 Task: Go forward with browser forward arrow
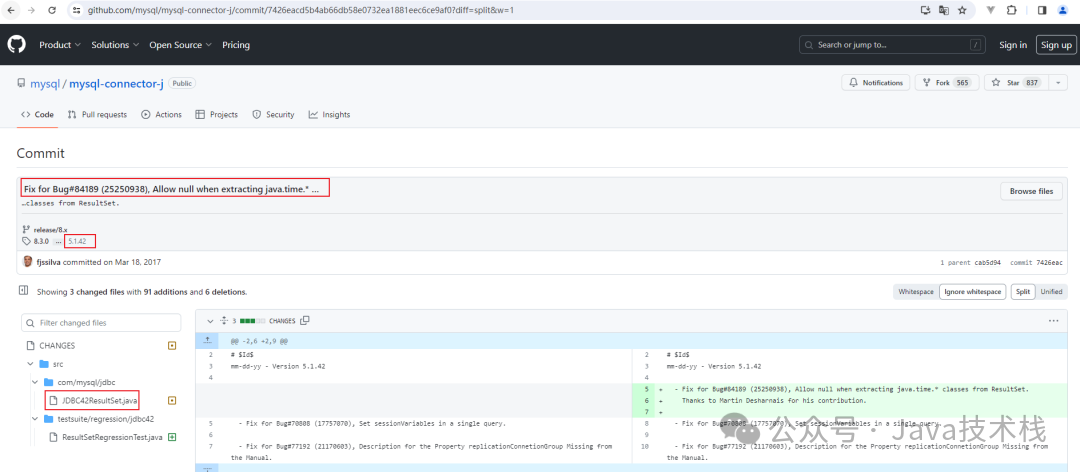click(x=32, y=10)
